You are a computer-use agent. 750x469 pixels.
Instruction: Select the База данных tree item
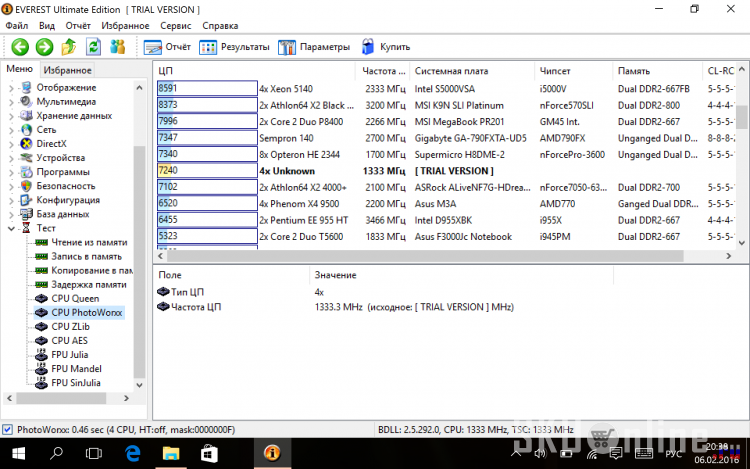(63, 214)
